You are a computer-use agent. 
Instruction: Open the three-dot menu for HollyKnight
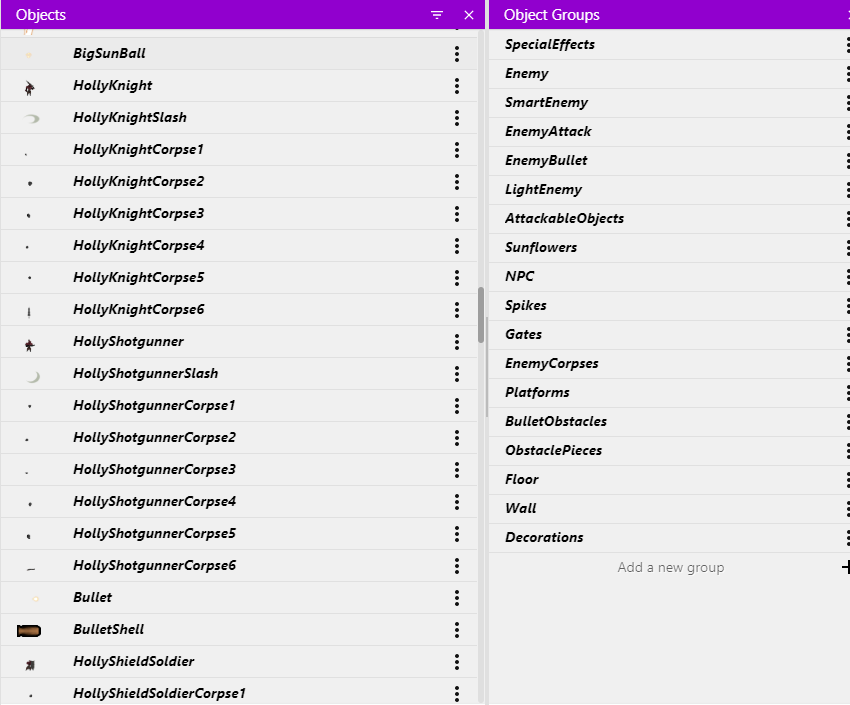click(x=457, y=86)
